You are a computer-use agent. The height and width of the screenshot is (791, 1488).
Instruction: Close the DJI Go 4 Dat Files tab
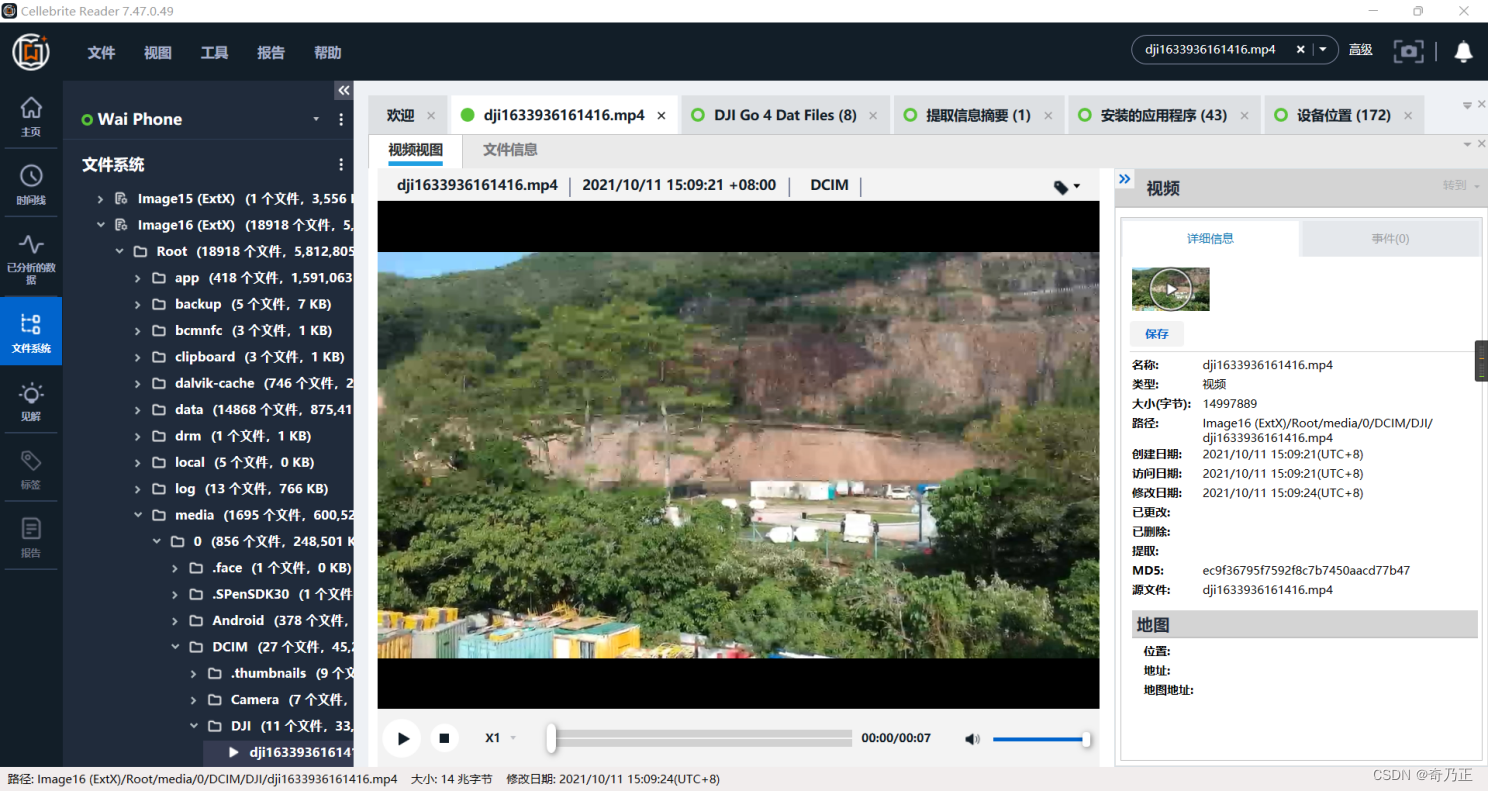coord(873,116)
